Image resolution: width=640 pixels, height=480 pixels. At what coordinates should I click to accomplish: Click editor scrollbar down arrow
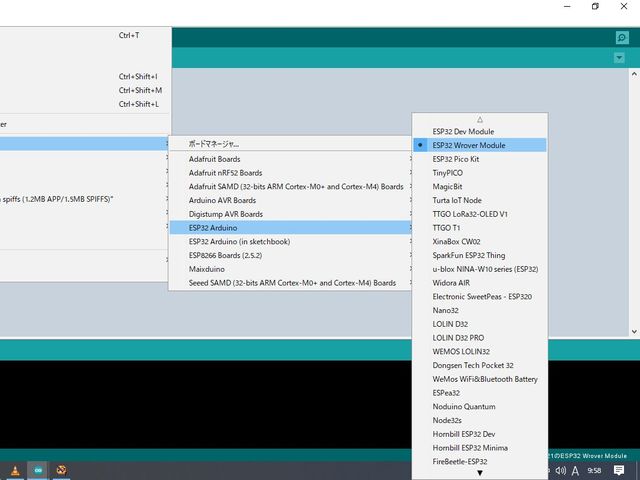pyautogui.click(x=634, y=331)
